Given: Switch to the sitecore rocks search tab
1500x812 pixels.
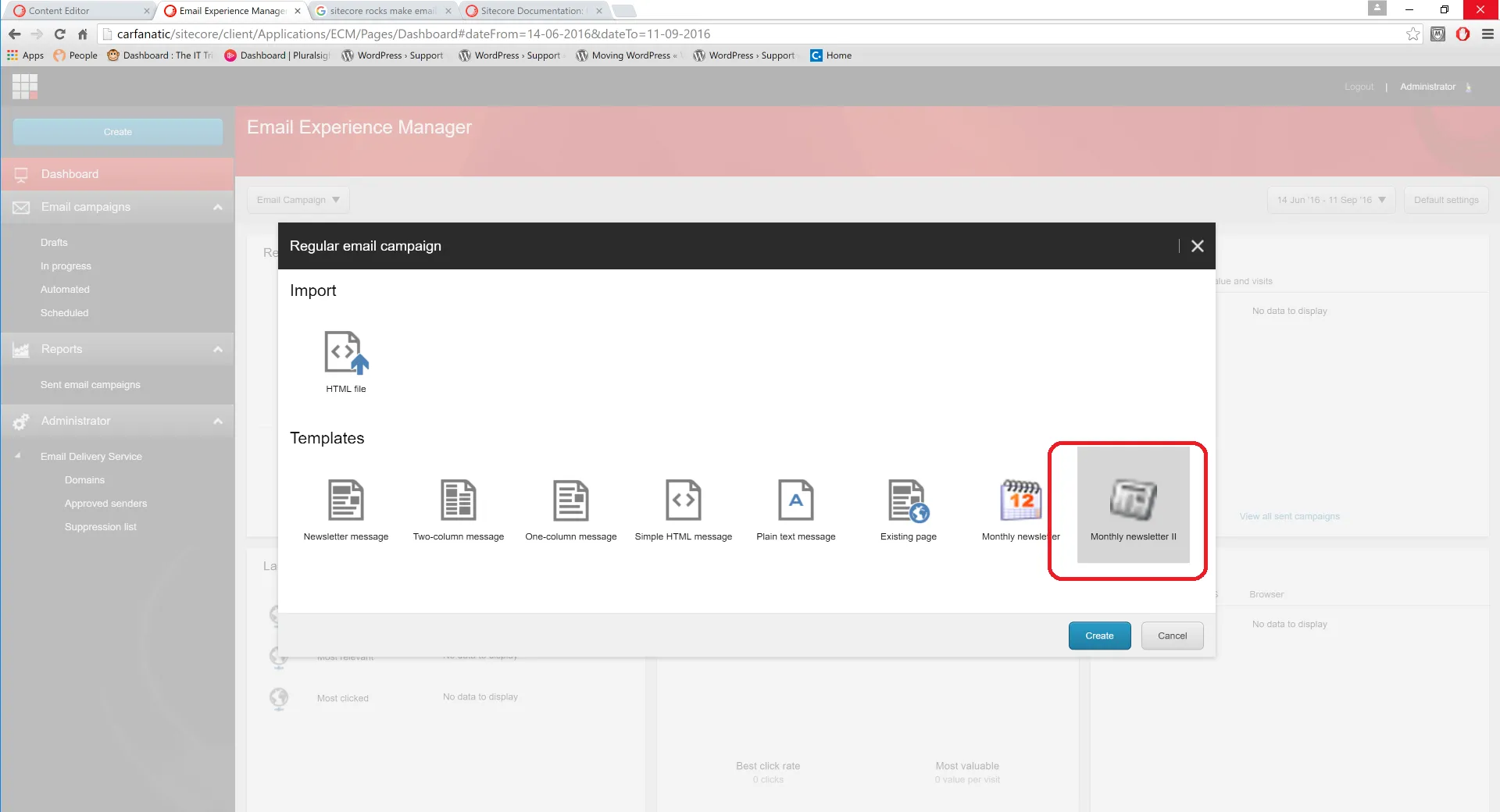Looking at the screenshot, I should [383, 11].
